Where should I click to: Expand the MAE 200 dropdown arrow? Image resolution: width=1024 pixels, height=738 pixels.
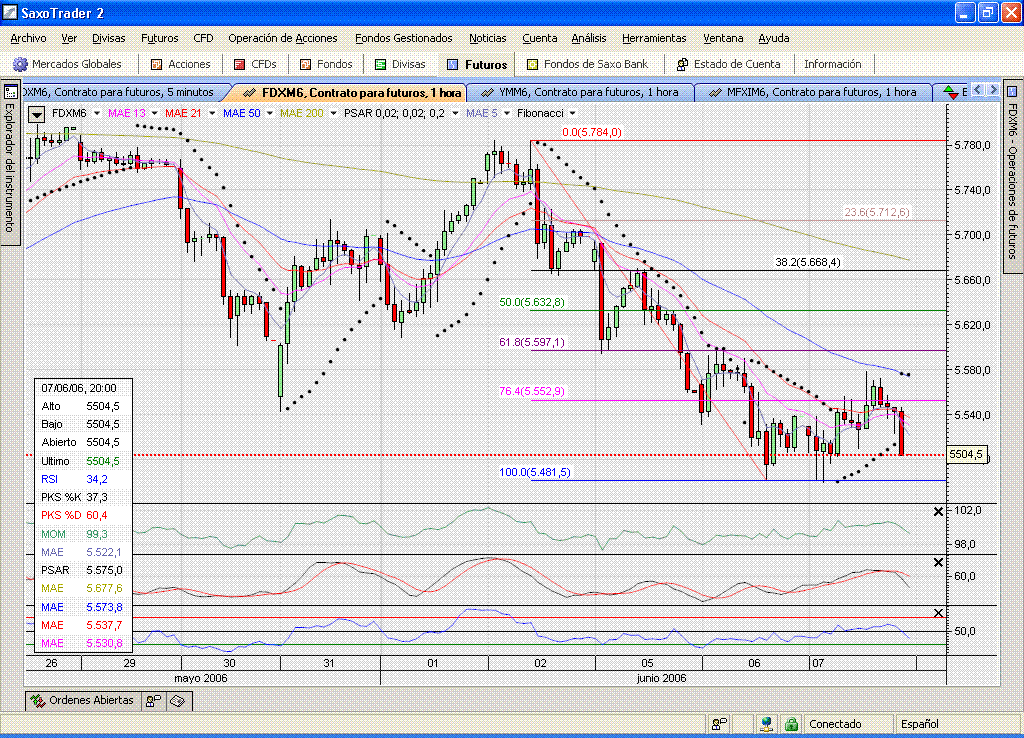tap(333, 113)
